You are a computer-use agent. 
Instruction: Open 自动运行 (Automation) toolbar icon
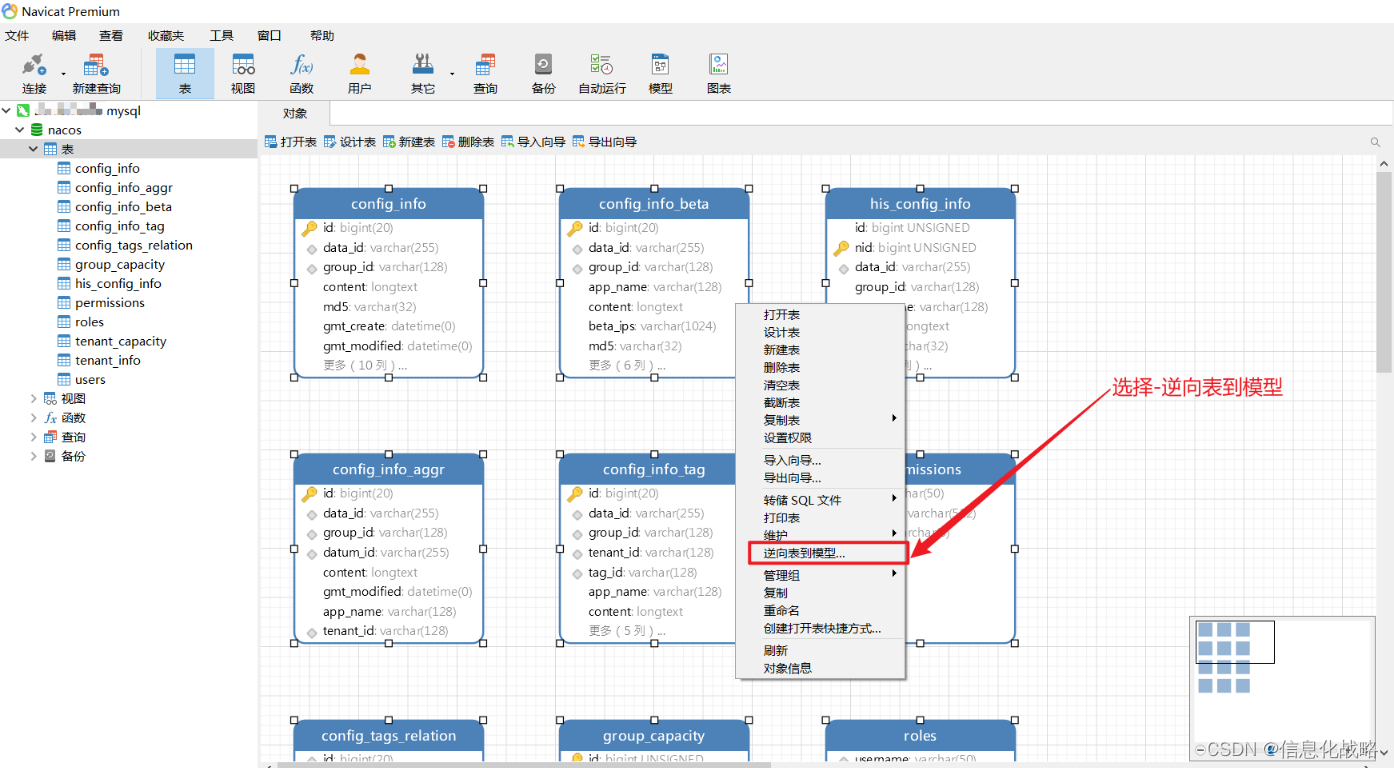point(602,74)
